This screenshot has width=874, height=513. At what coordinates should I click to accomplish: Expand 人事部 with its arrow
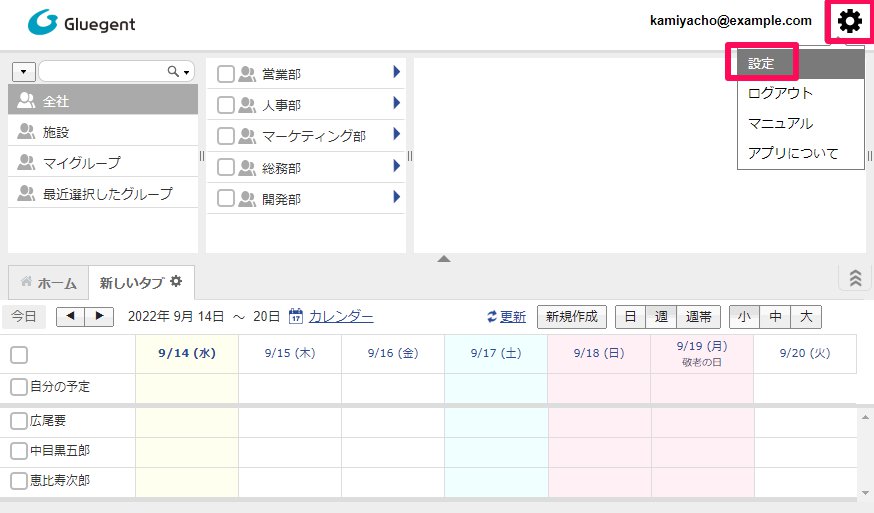[x=396, y=103]
